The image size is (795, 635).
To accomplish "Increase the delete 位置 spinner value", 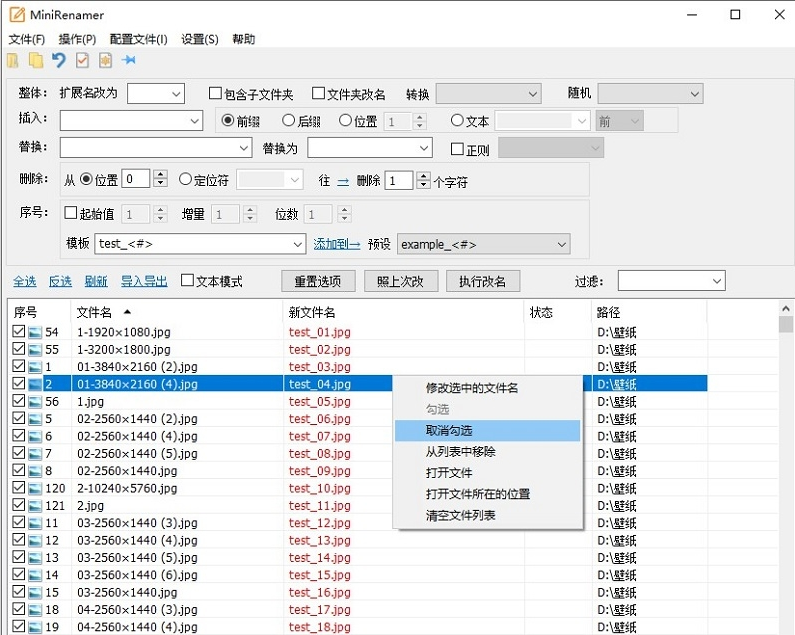I will click(x=161, y=175).
